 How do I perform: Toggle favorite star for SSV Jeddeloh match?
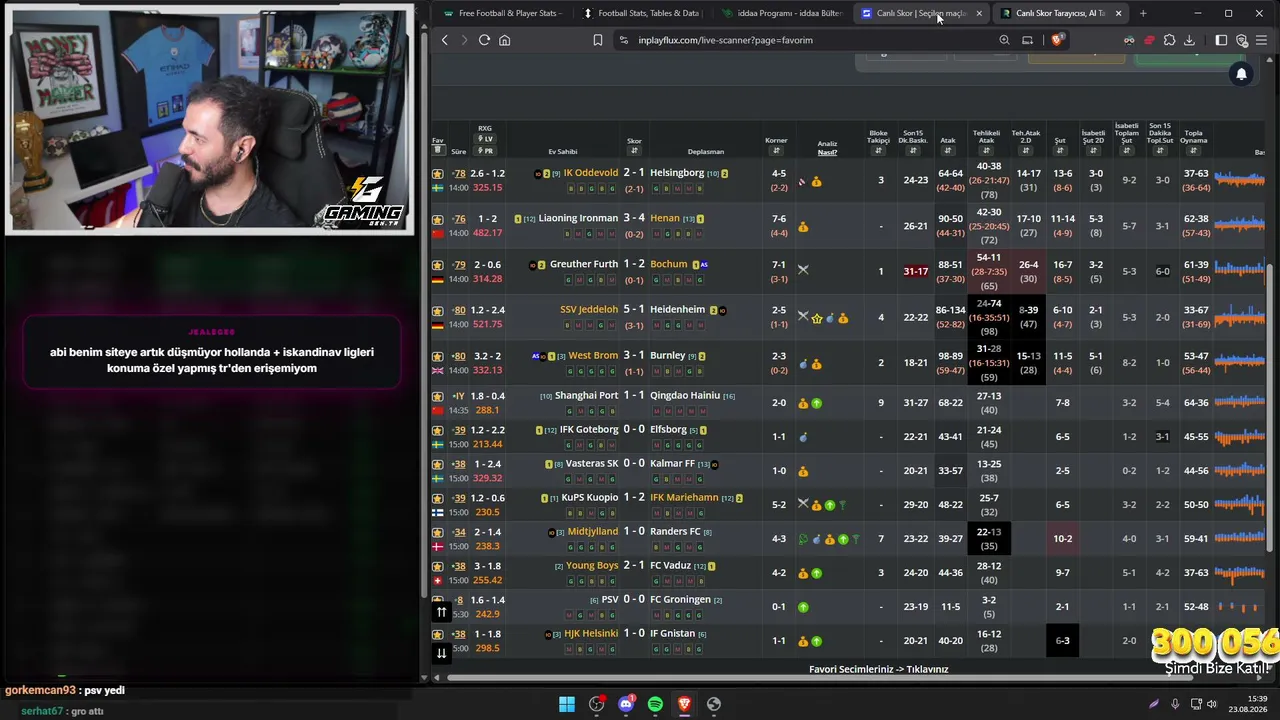[x=437, y=310]
